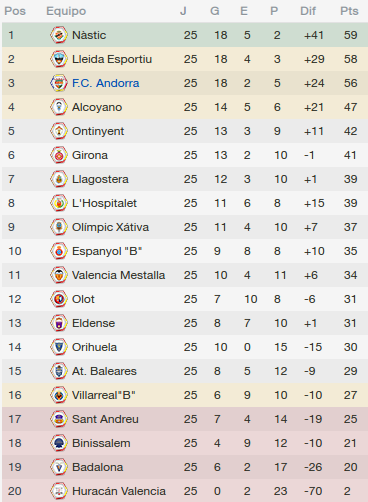Viewport: 368px width, 502px height.
Task: Click the Badalona team crest icon
Action: [x=59, y=467]
